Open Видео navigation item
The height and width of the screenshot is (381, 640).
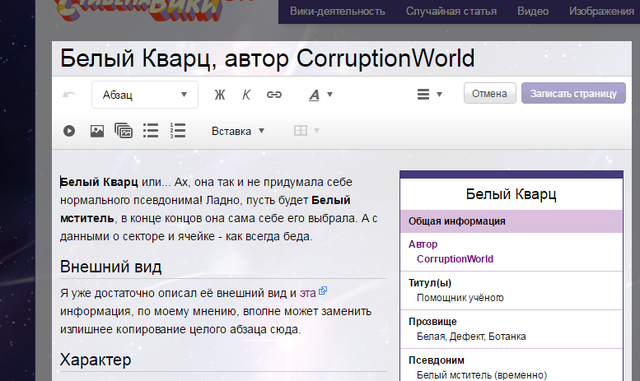point(533,11)
